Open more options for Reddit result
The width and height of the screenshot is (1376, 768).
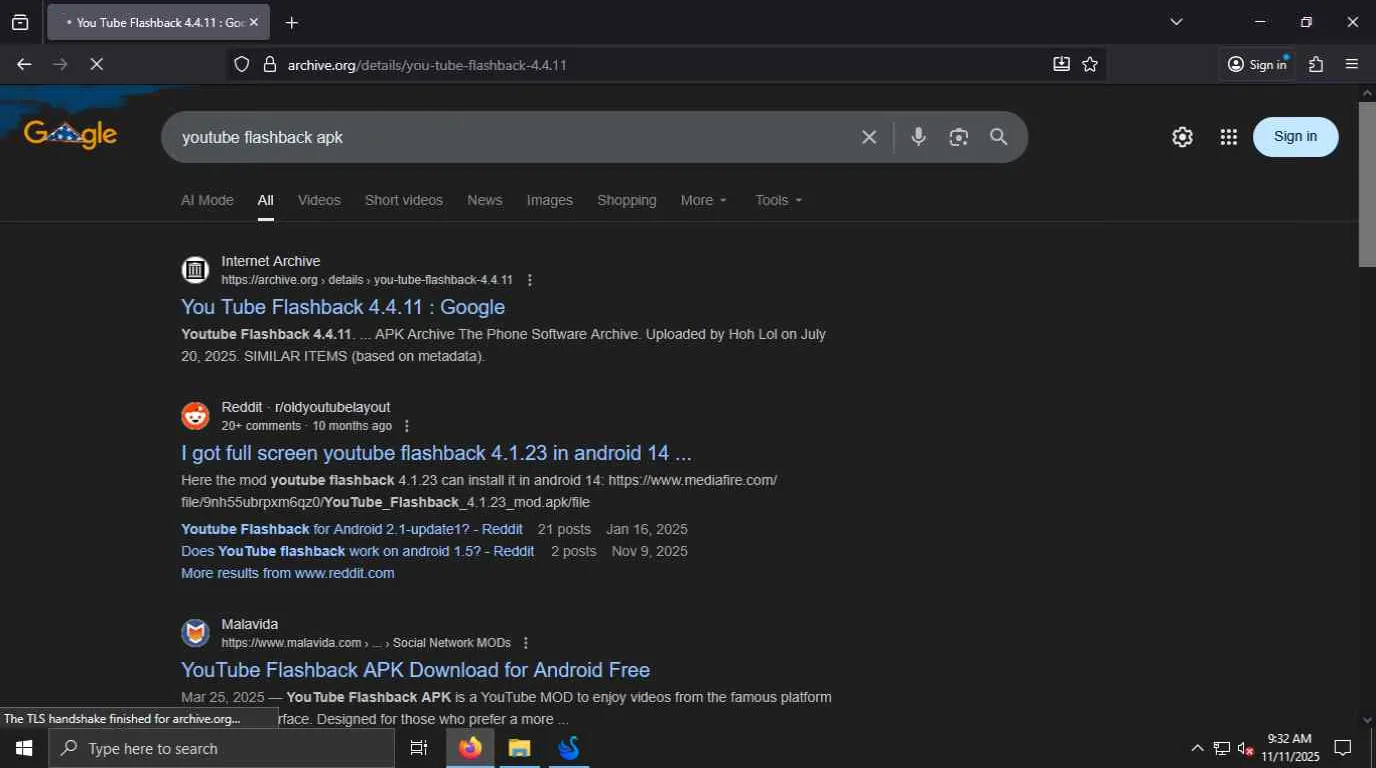(x=406, y=426)
